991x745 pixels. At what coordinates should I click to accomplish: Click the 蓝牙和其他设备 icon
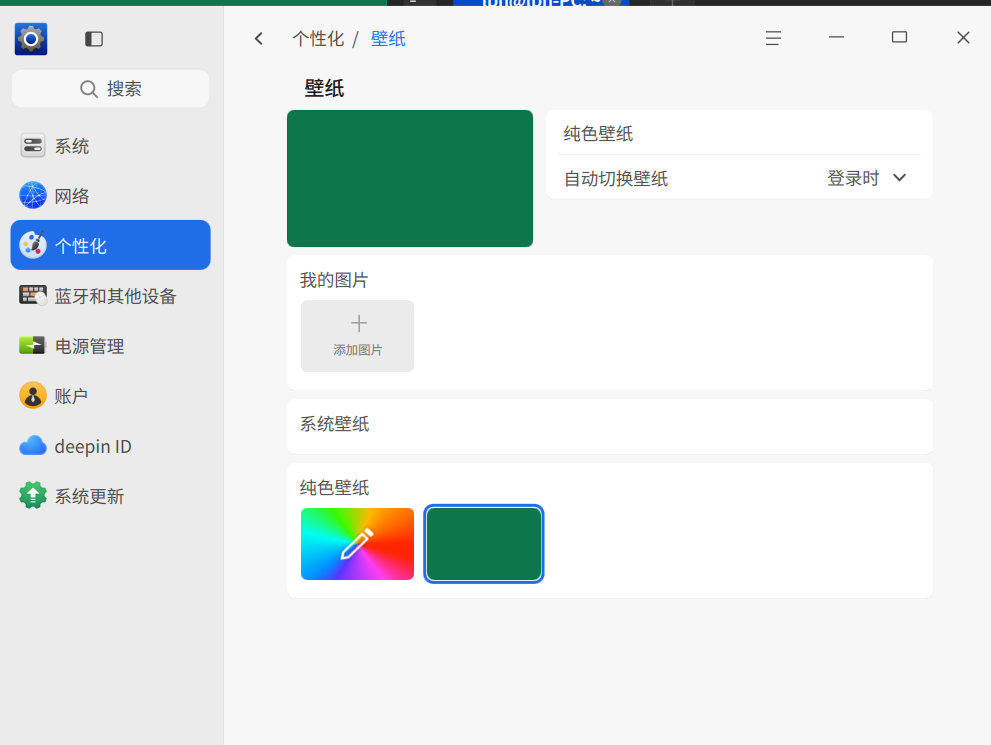coord(32,295)
